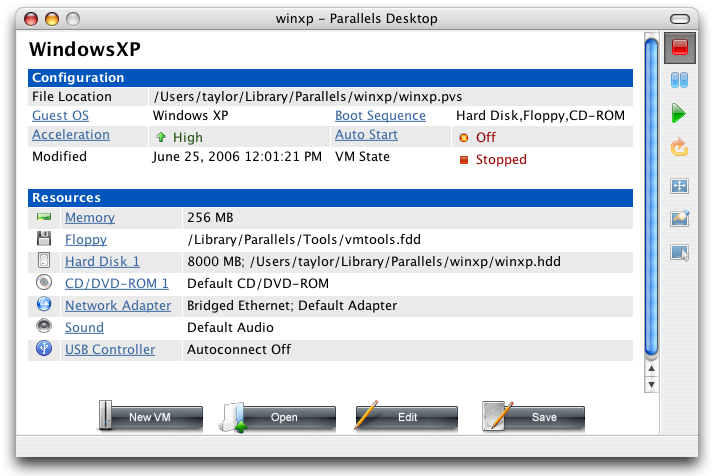Click the screenshot picture icon in sidebar

[680, 219]
